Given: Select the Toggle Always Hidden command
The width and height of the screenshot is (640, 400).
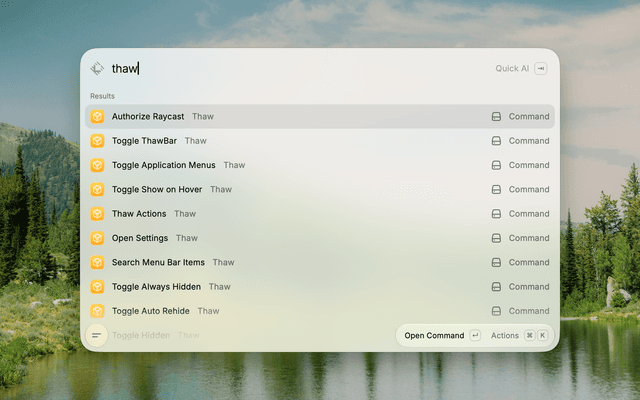Looking at the screenshot, I should [x=320, y=287].
